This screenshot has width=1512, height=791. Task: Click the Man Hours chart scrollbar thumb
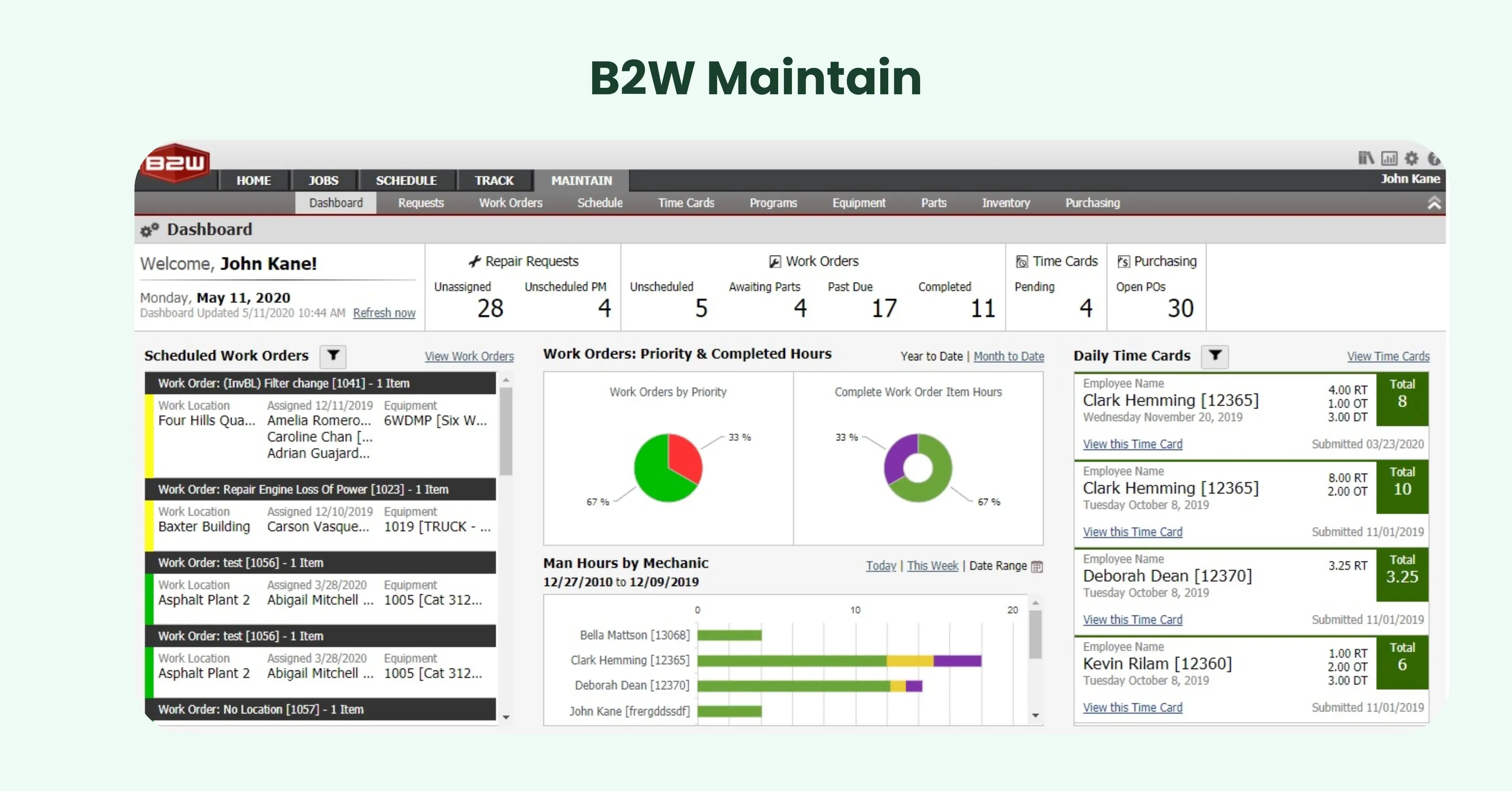tap(1035, 635)
